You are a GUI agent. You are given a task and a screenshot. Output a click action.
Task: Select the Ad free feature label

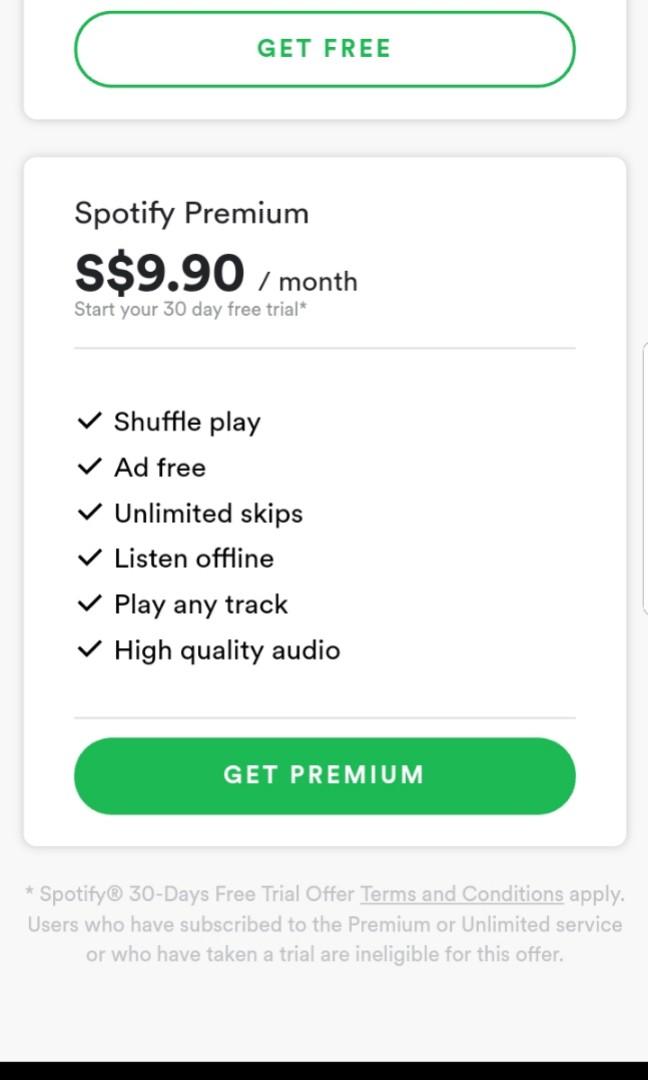160,467
